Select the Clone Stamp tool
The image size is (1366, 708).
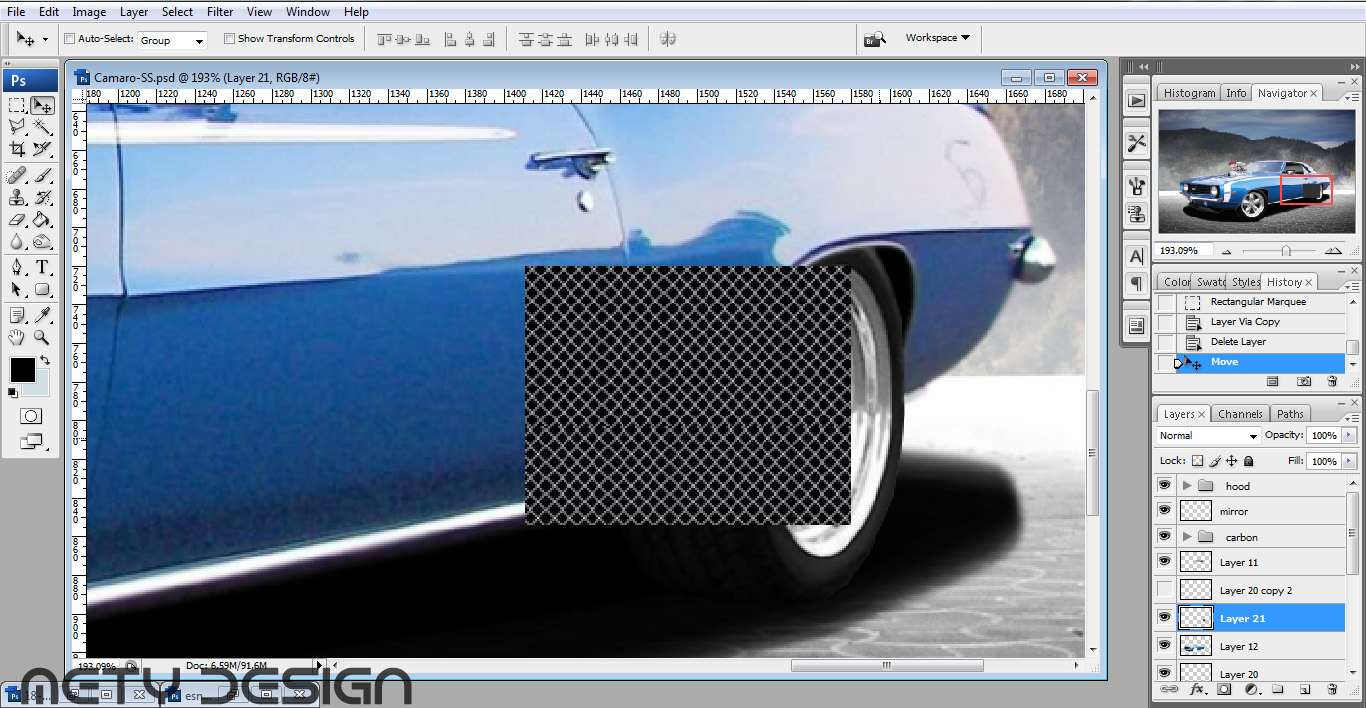click(17, 198)
